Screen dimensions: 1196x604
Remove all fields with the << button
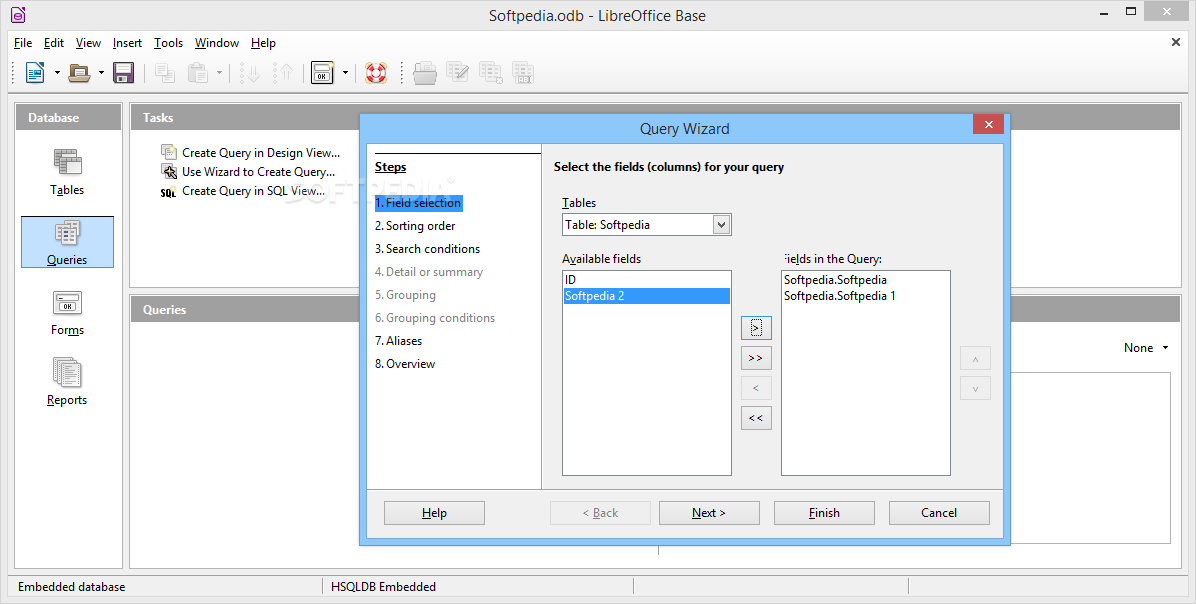pyautogui.click(x=756, y=418)
